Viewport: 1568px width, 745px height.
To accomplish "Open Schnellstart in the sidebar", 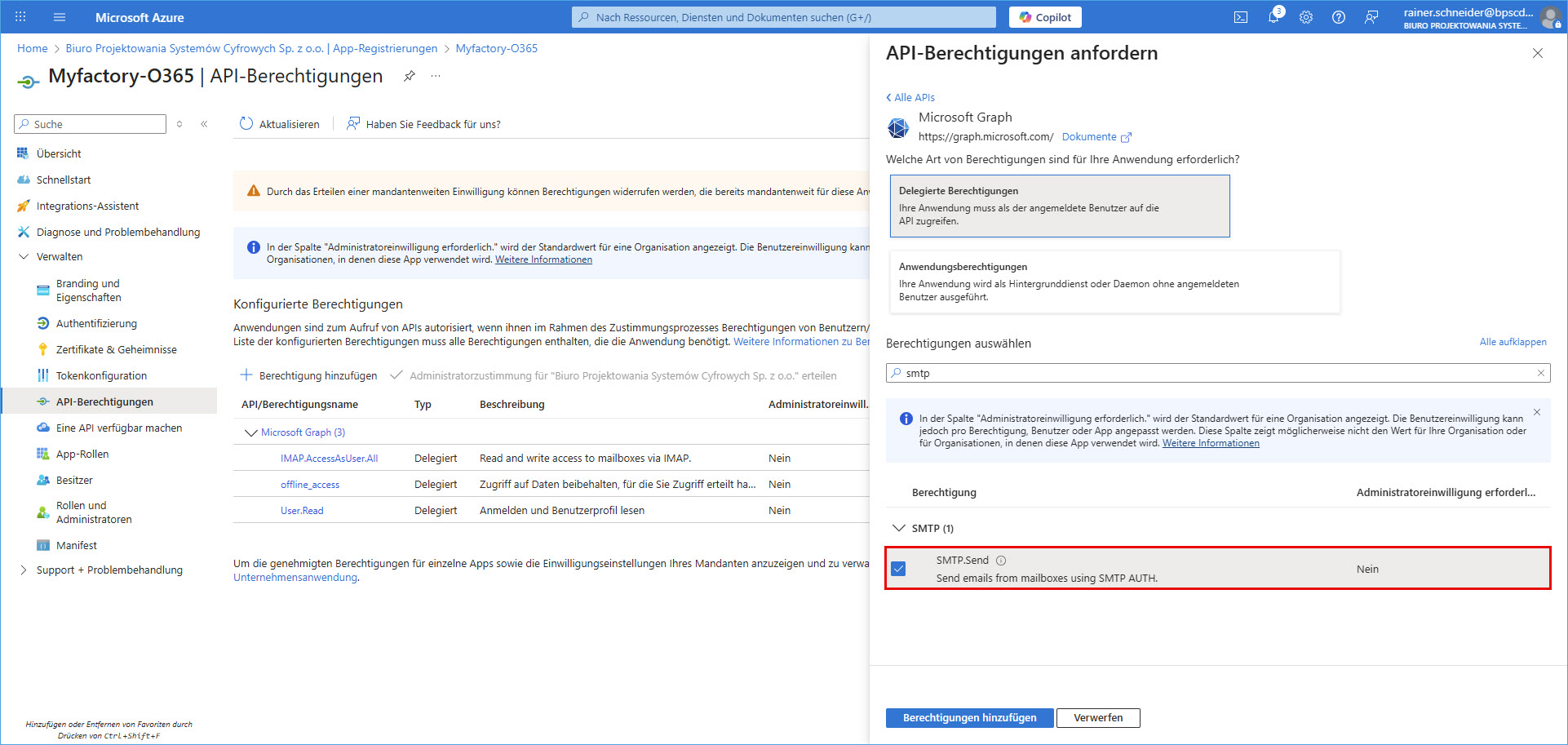I will (64, 180).
